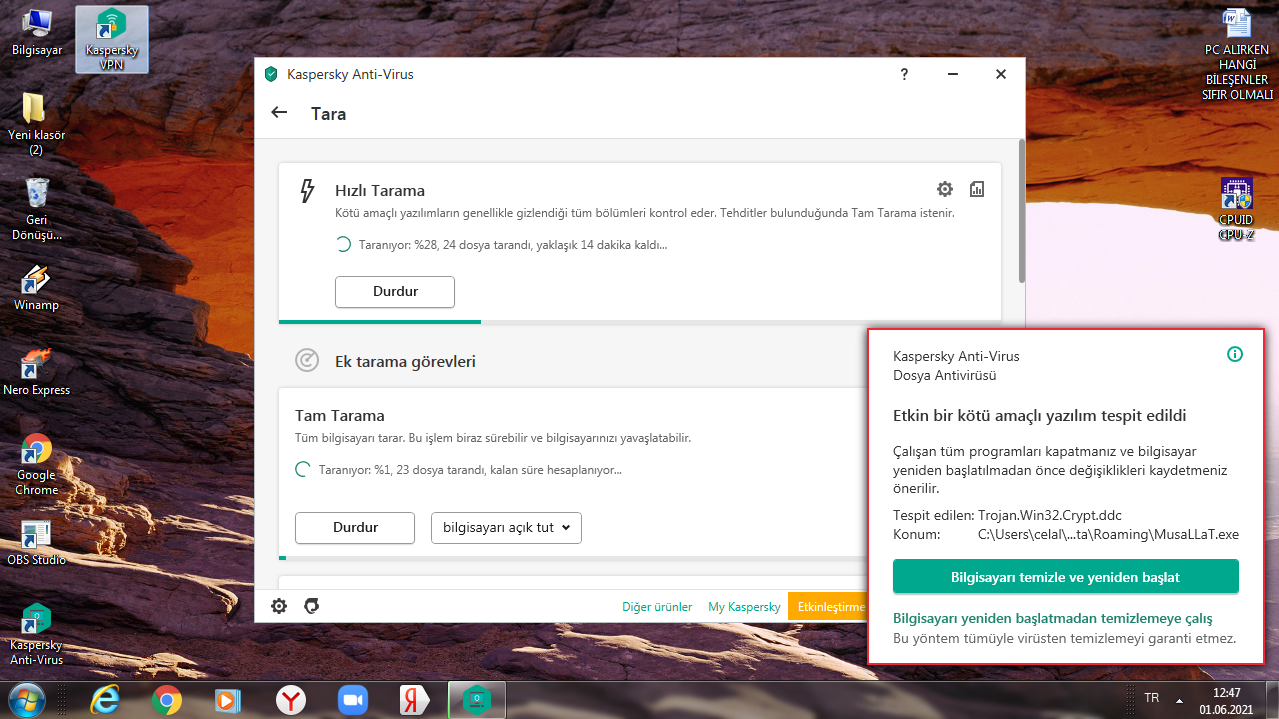Open Zoom from the taskbar
This screenshot has height=719, width=1279.
click(352, 700)
